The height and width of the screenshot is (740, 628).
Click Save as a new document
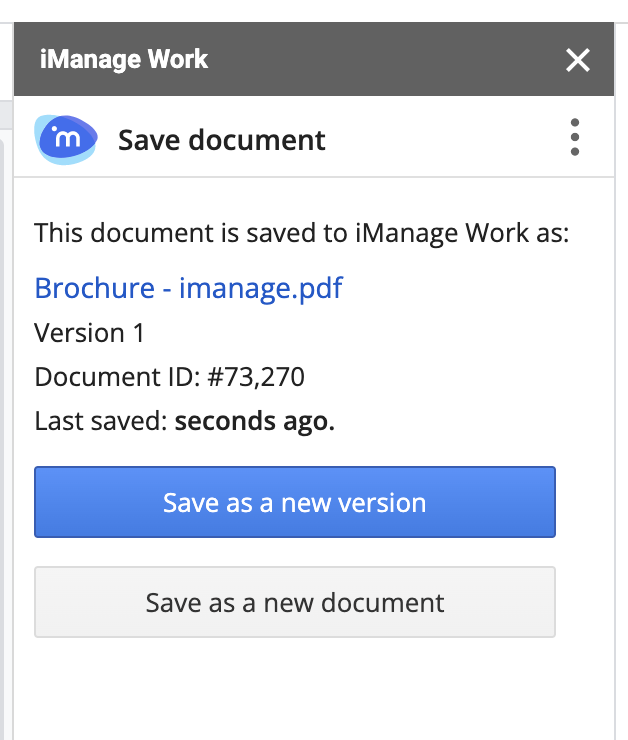[x=295, y=602]
